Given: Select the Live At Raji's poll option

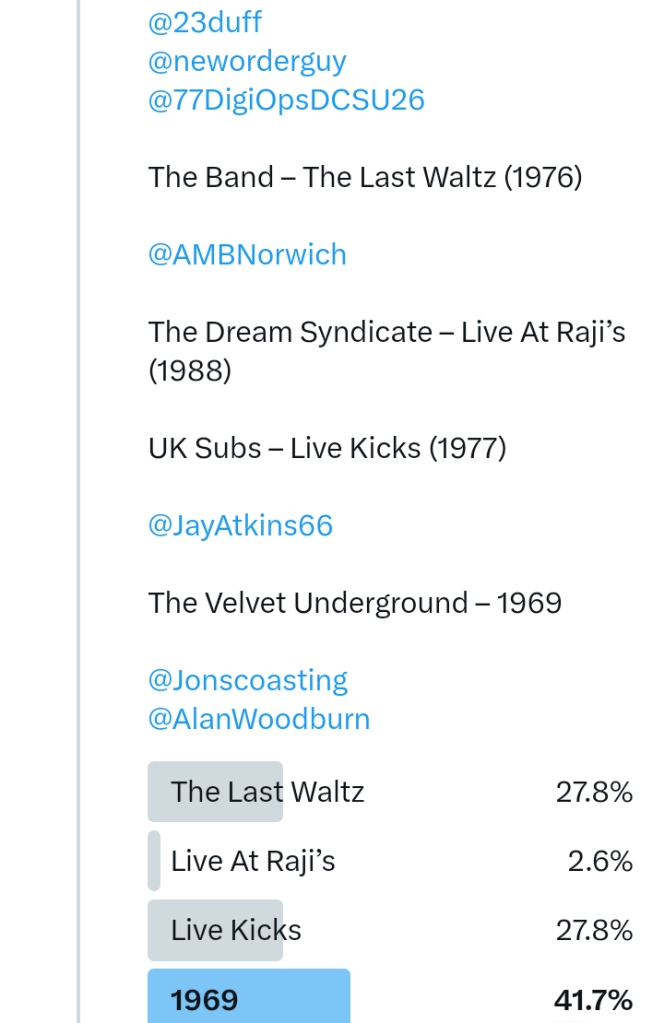Looking at the screenshot, I should 253,861.
